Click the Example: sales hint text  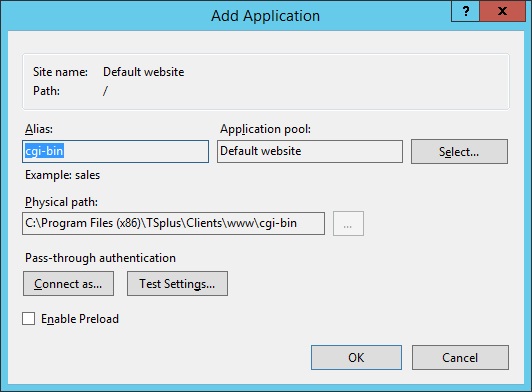tap(62, 175)
